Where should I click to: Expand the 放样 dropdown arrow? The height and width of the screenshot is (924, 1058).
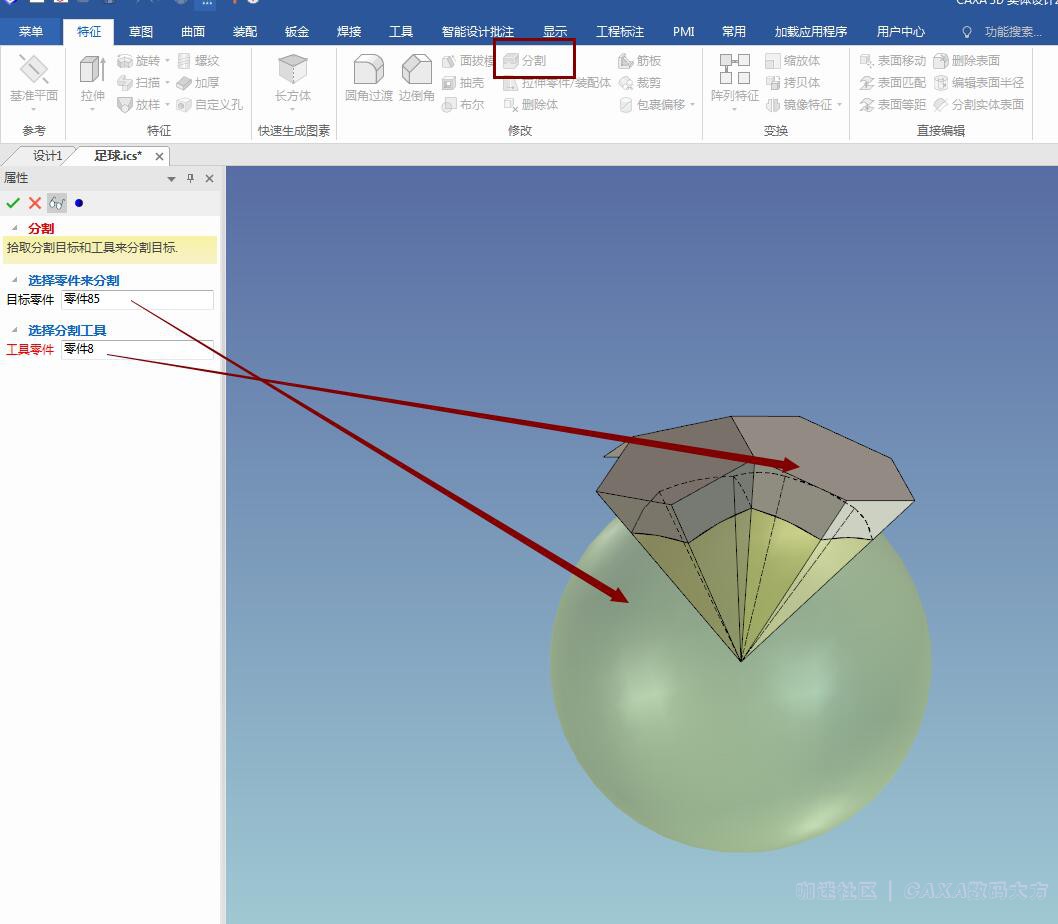167,105
